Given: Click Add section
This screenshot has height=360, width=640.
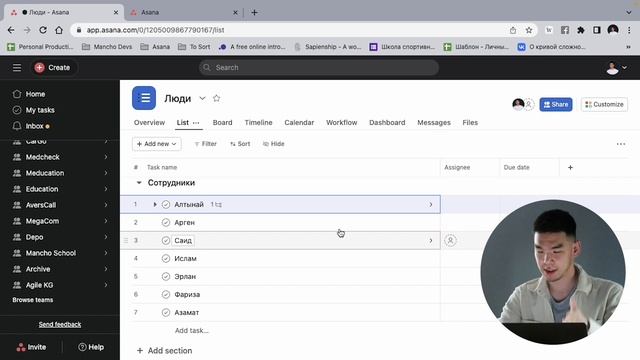Looking at the screenshot, I should pyautogui.click(x=164, y=351).
